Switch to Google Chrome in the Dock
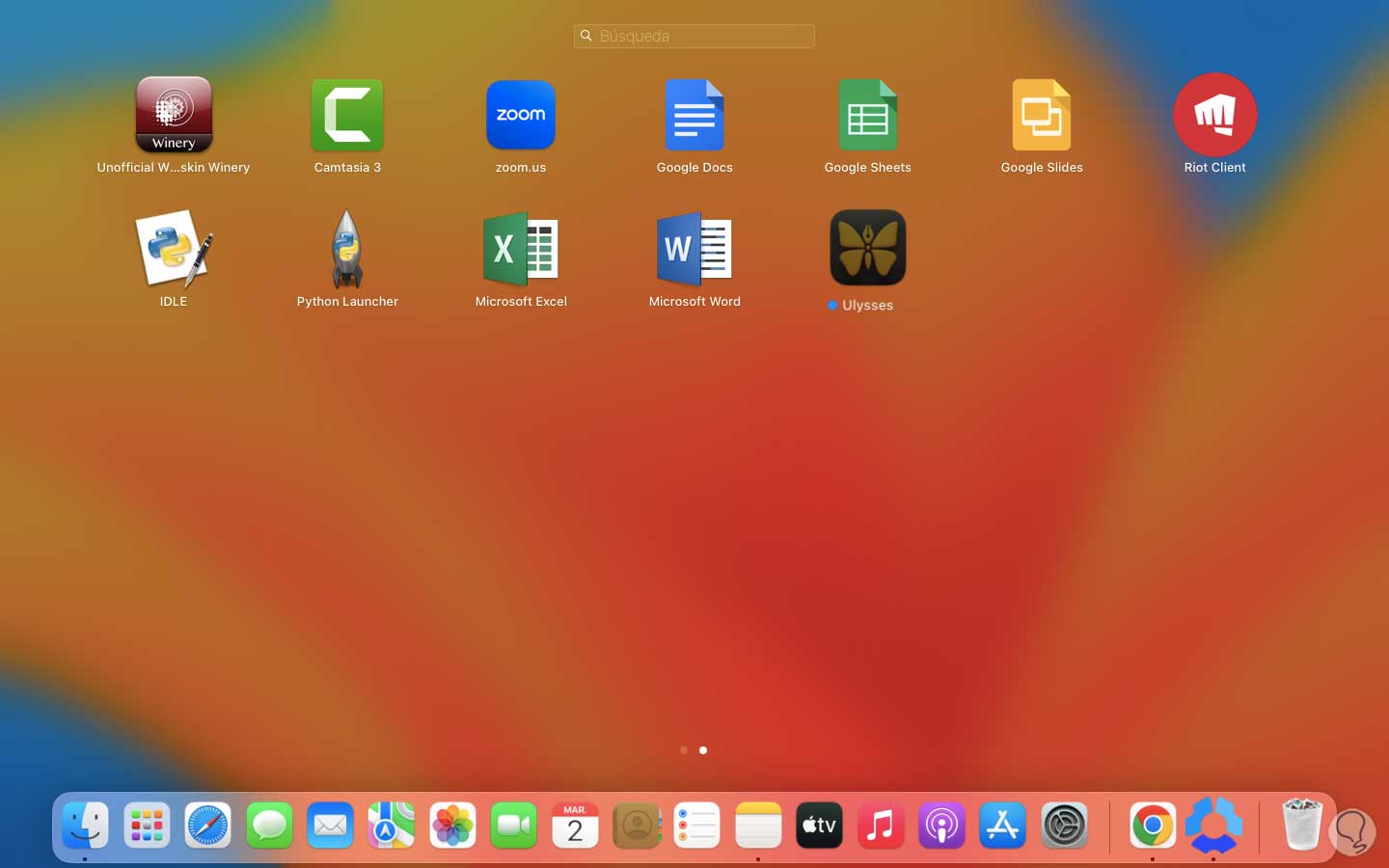The height and width of the screenshot is (868, 1389). [x=1153, y=826]
